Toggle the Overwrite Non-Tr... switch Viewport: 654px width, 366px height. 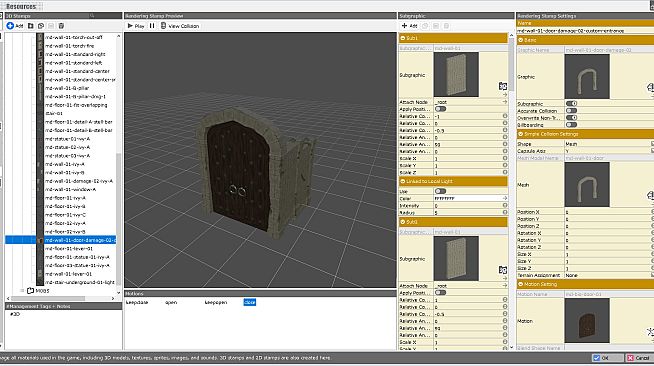point(571,118)
